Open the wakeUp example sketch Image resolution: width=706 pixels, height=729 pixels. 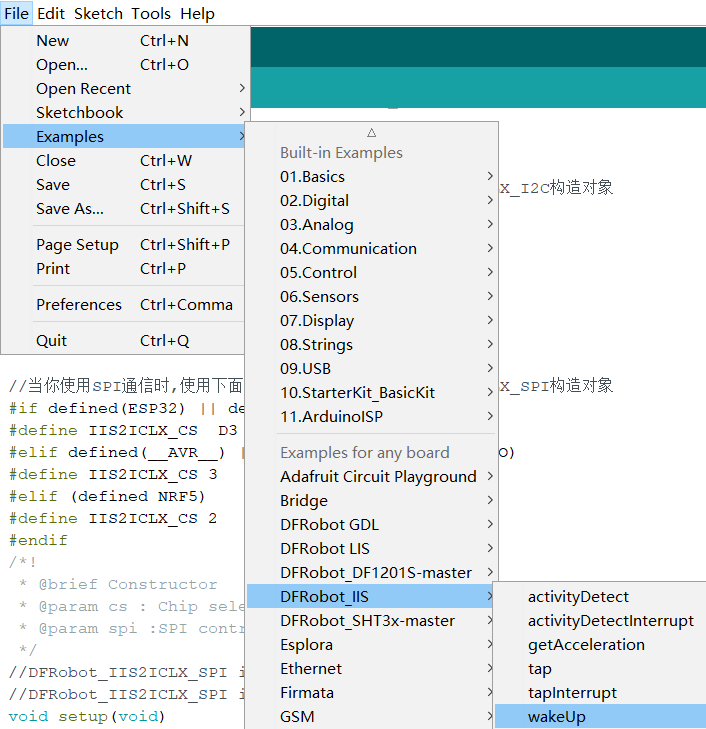pos(600,716)
